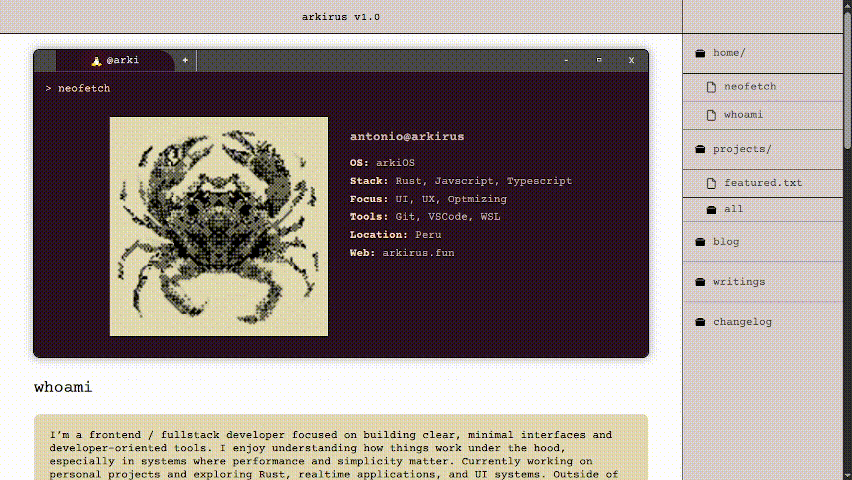This screenshot has height=480, width=852.
Task: Click the projects/ folder icon
Action: (x=701, y=149)
